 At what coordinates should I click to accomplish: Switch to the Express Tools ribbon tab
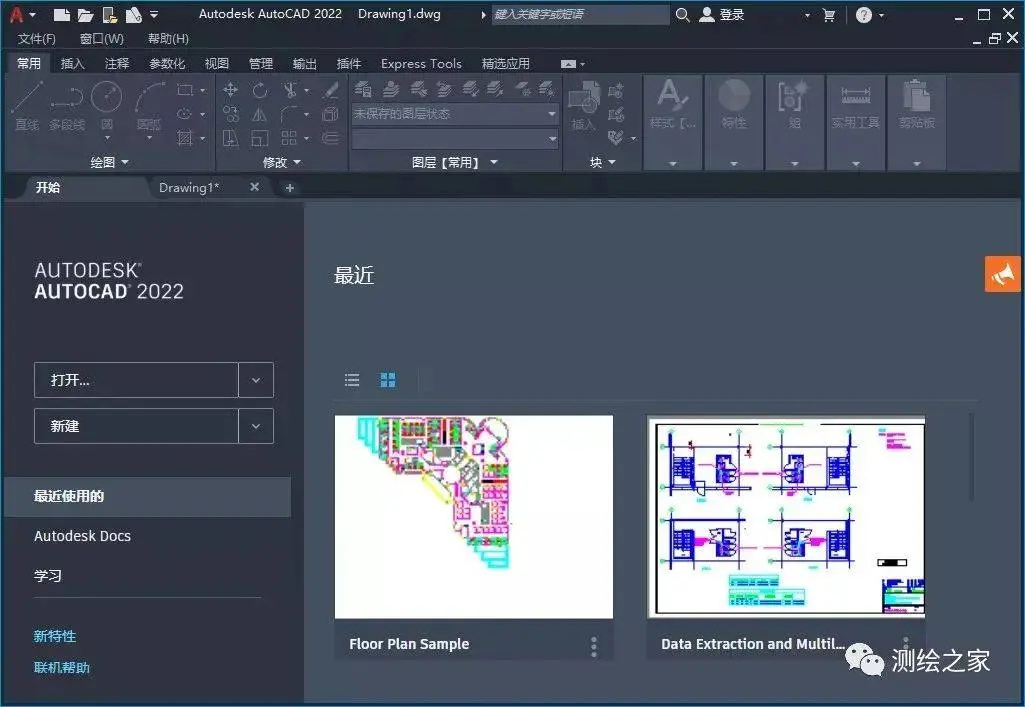(x=421, y=63)
